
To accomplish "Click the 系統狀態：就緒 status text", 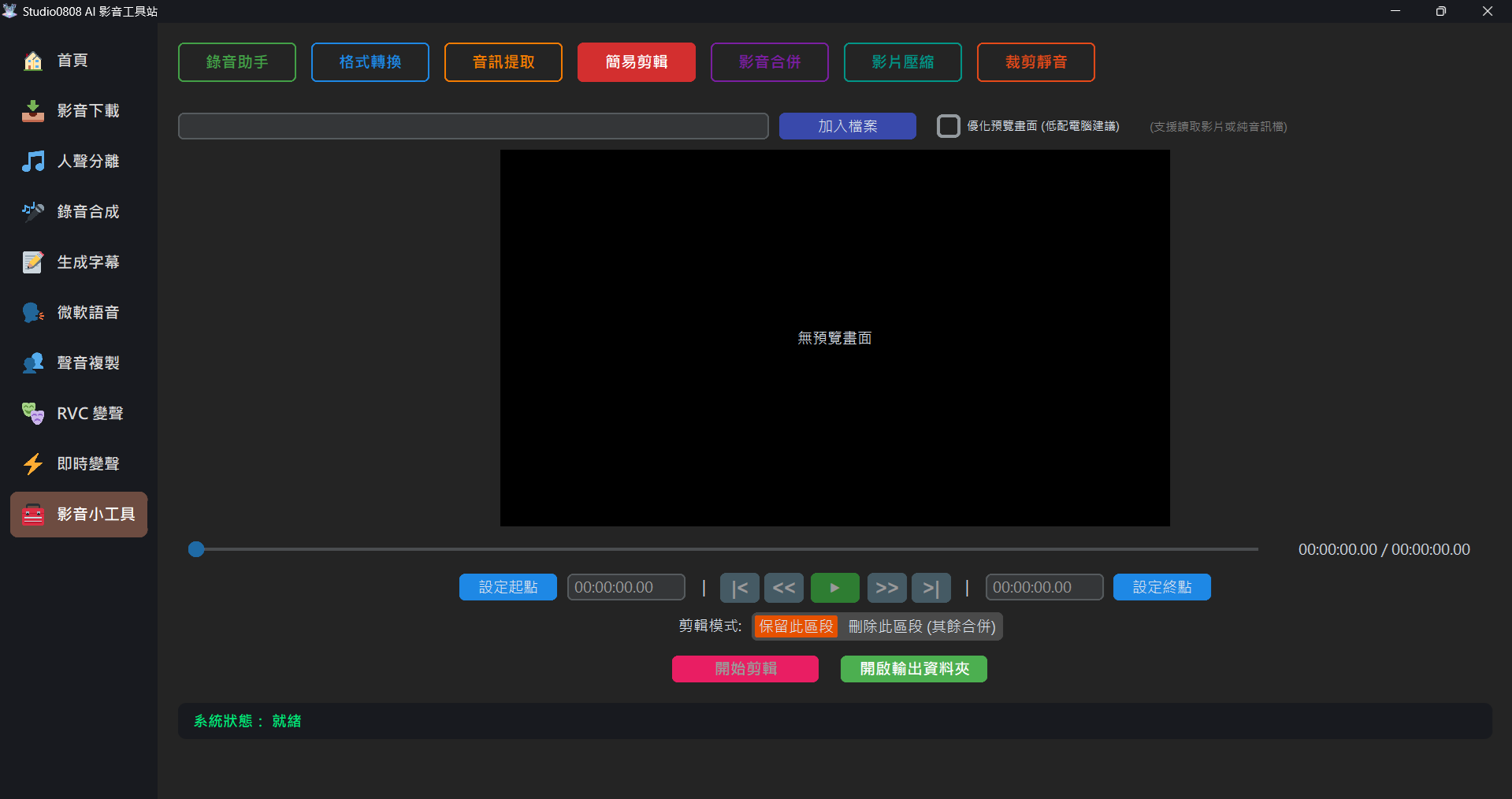I will tap(247, 721).
